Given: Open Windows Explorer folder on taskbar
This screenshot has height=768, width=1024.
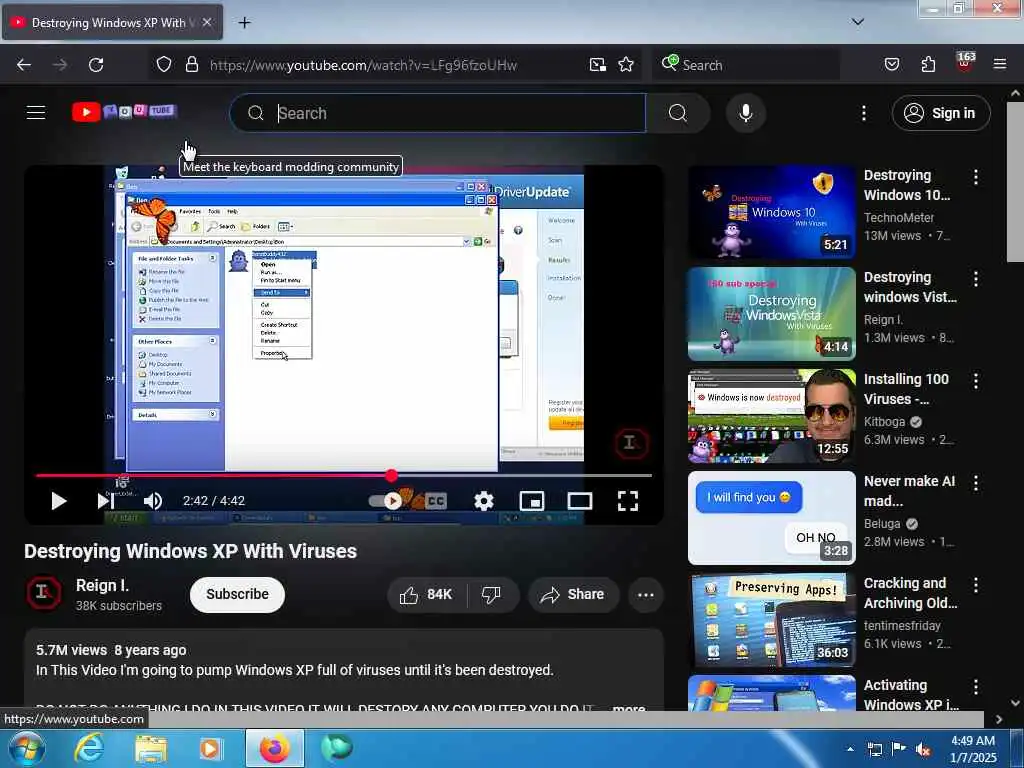Looking at the screenshot, I should pos(151,748).
